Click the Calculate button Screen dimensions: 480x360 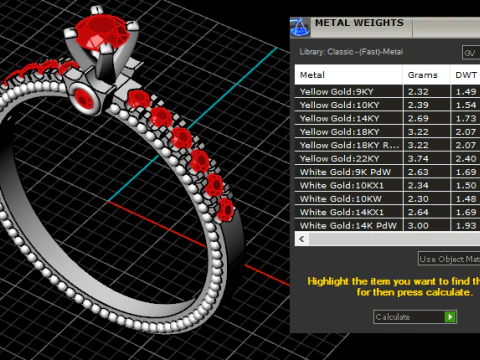pyautogui.click(x=415, y=317)
